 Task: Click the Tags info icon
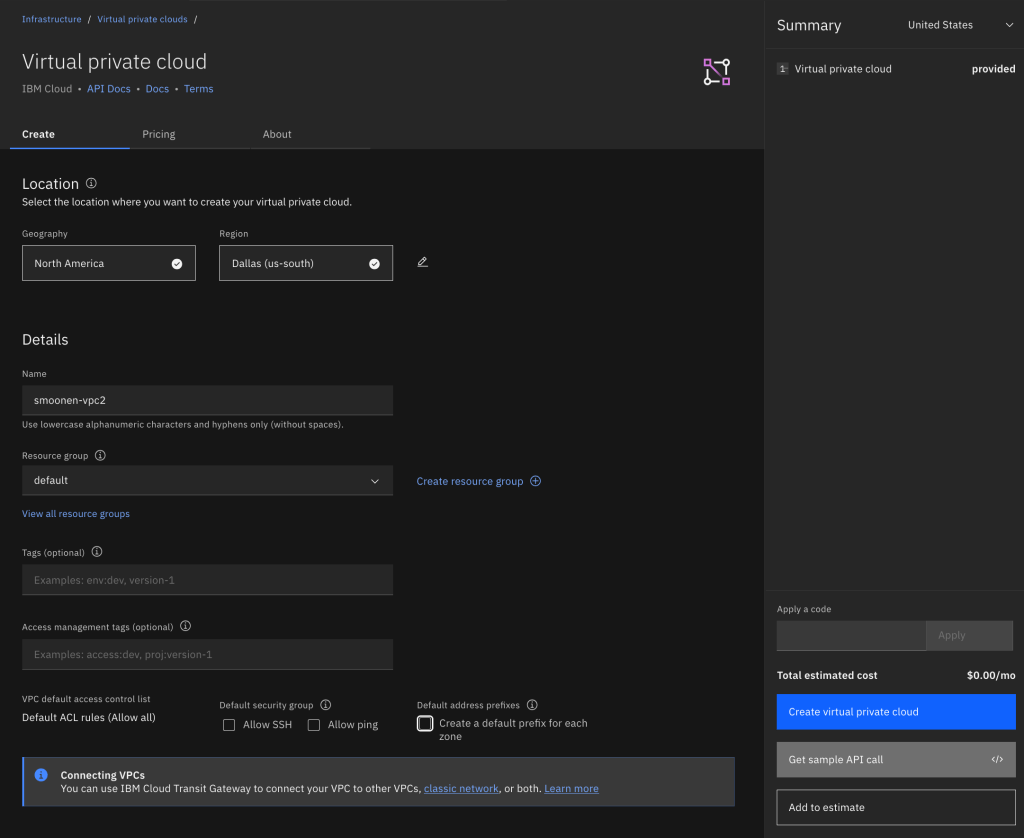coord(97,552)
